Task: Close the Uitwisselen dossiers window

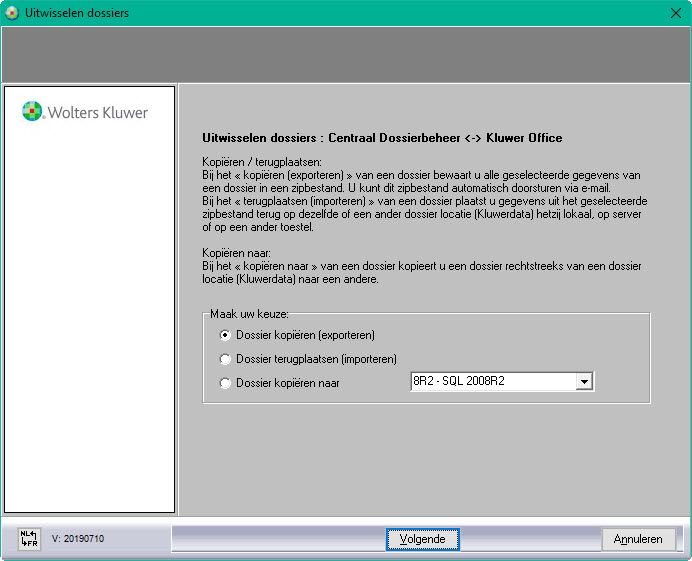Action: click(x=674, y=13)
